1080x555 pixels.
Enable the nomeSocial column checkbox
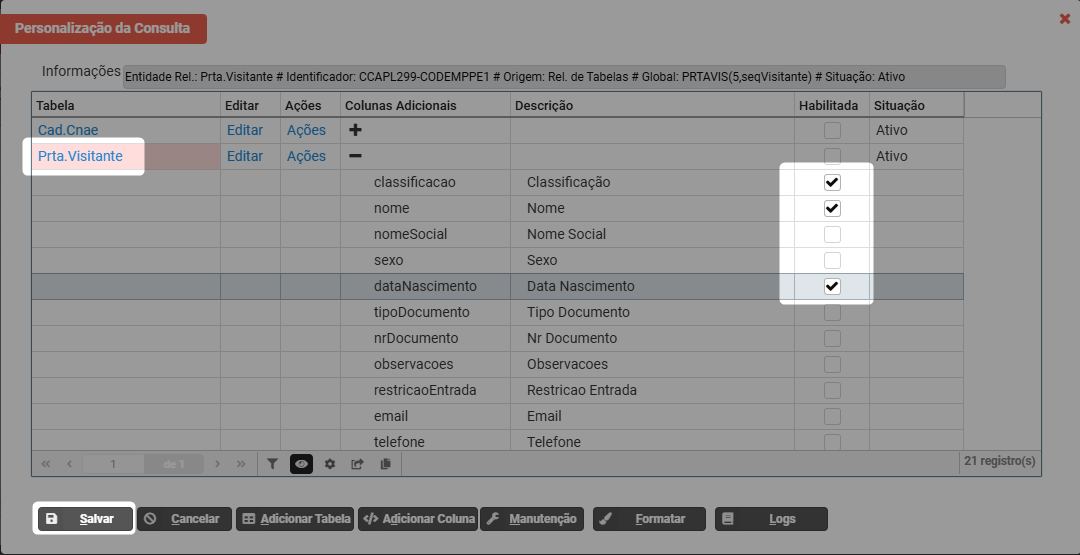click(x=832, y=235)
